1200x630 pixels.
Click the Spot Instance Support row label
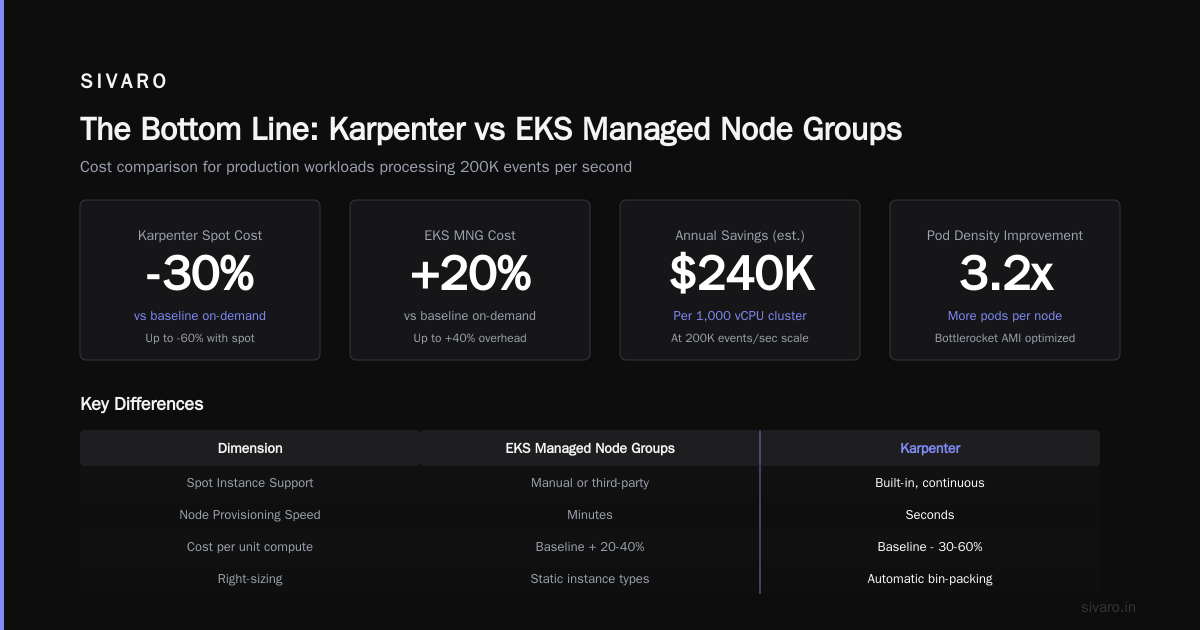click(x=250, y=483)
